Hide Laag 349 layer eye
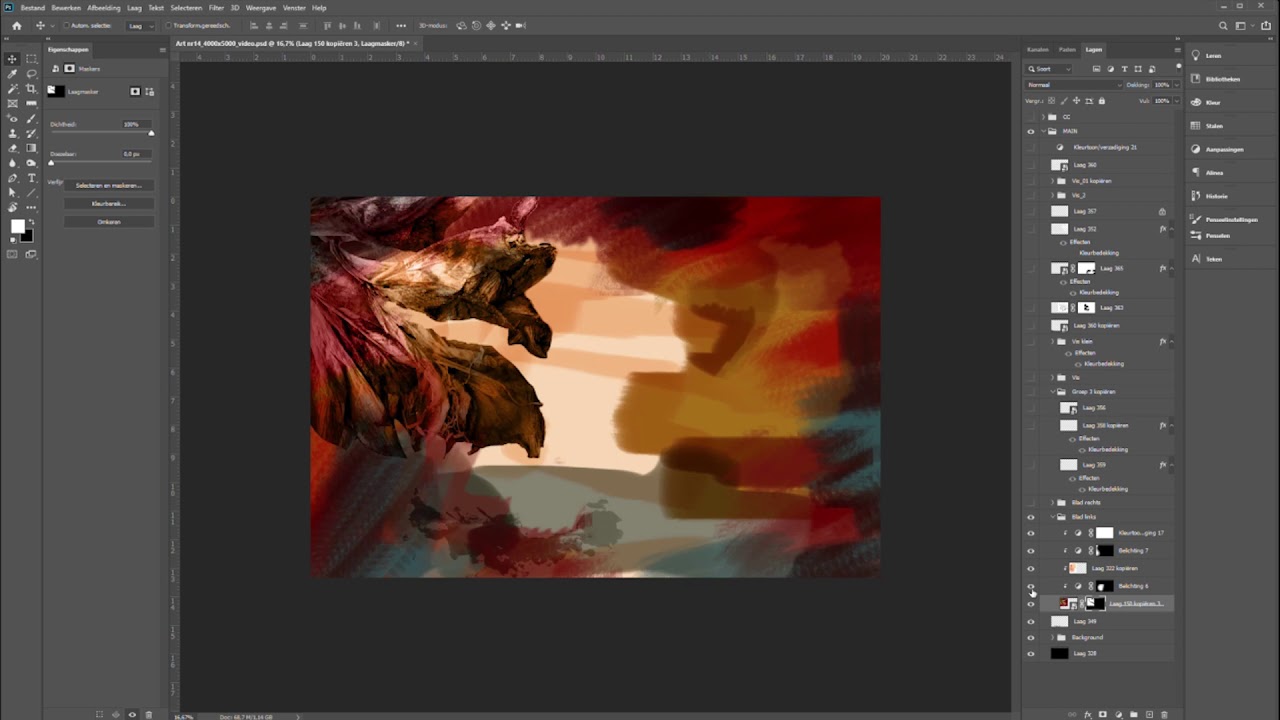The image size is (1280, 720). click(1031, 621)
